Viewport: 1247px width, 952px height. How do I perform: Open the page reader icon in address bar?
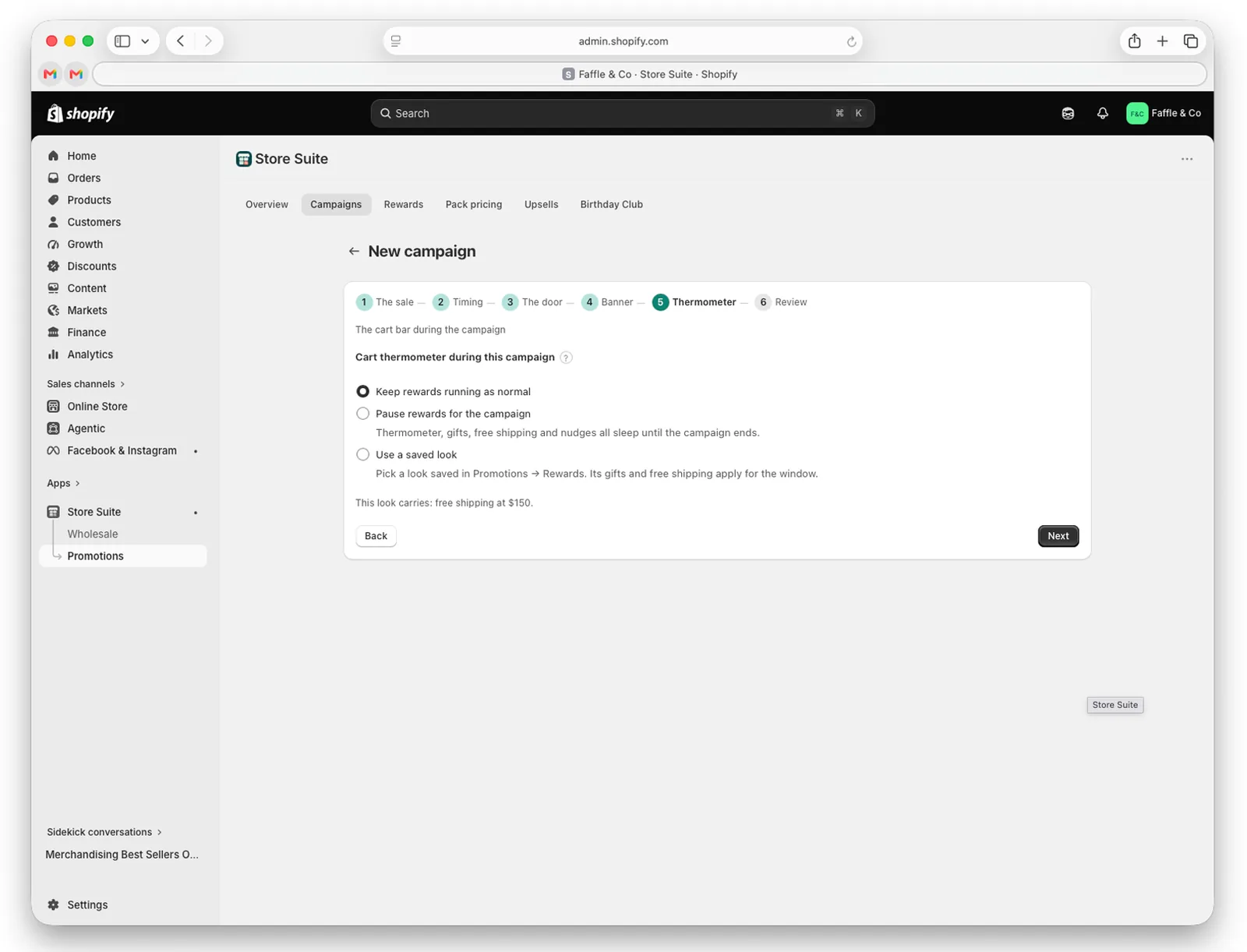(396, 41)
